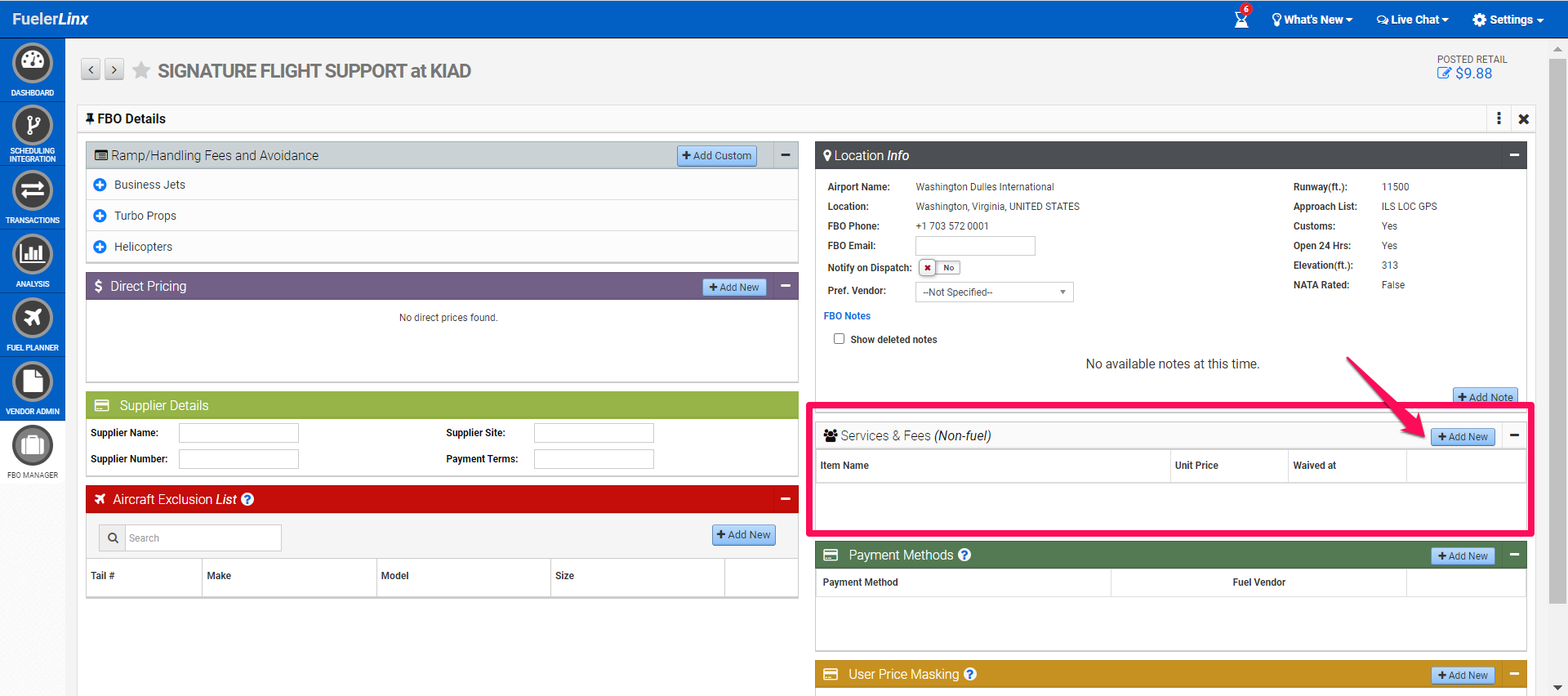Go to next FBO with right arrow
Screen dimensions: 1568x696
point(114,69)
